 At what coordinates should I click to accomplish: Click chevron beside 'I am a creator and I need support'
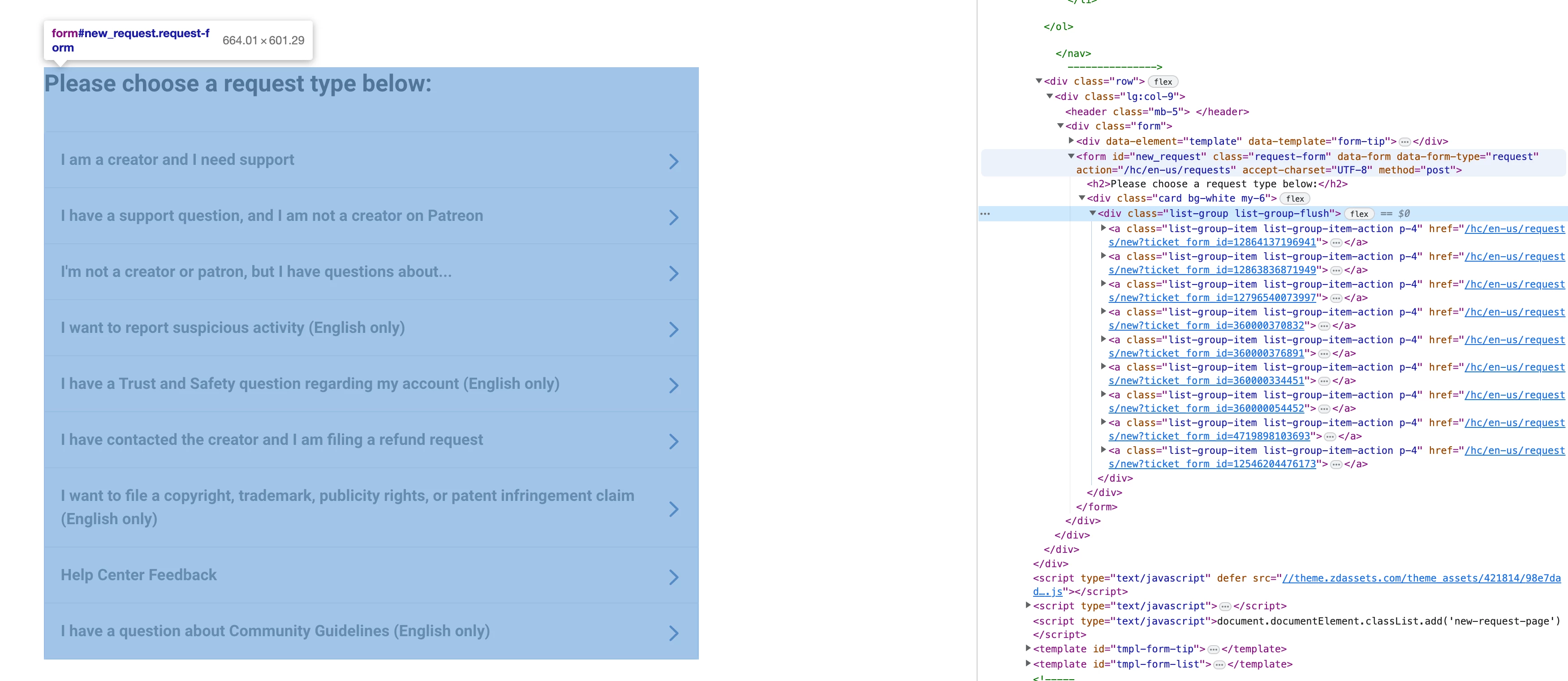[x=673, y=161]
